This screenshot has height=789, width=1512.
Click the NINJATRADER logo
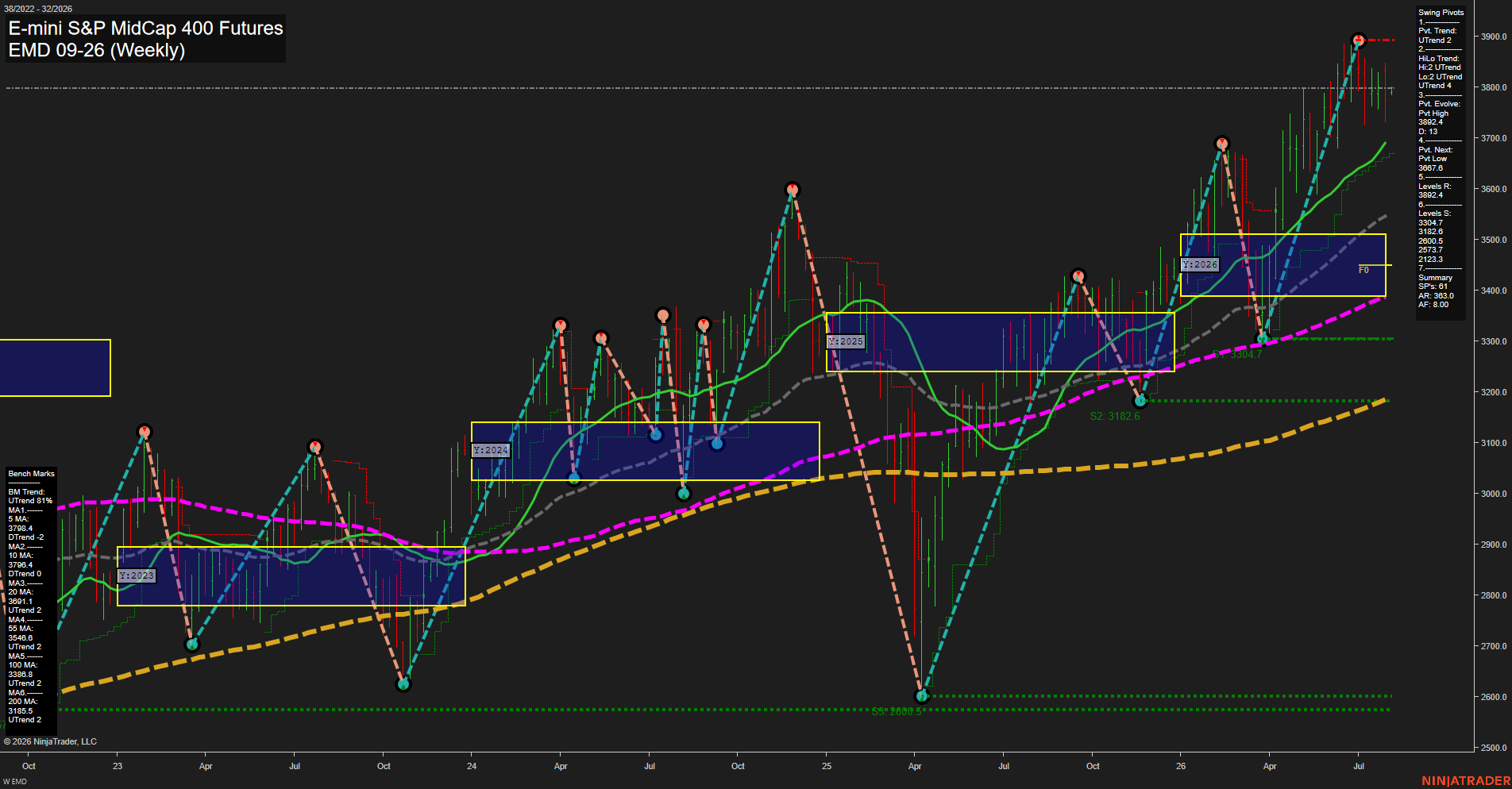[1466, 781]
